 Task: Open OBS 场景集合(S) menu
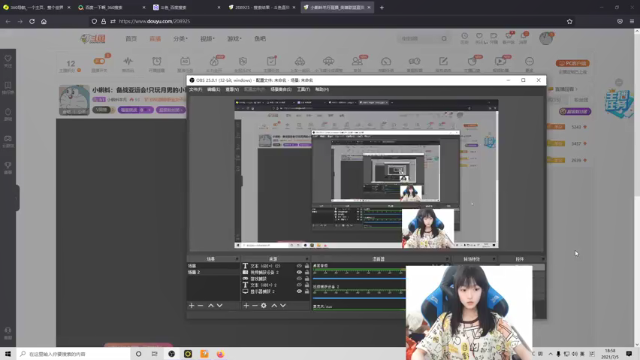(281, 89)
